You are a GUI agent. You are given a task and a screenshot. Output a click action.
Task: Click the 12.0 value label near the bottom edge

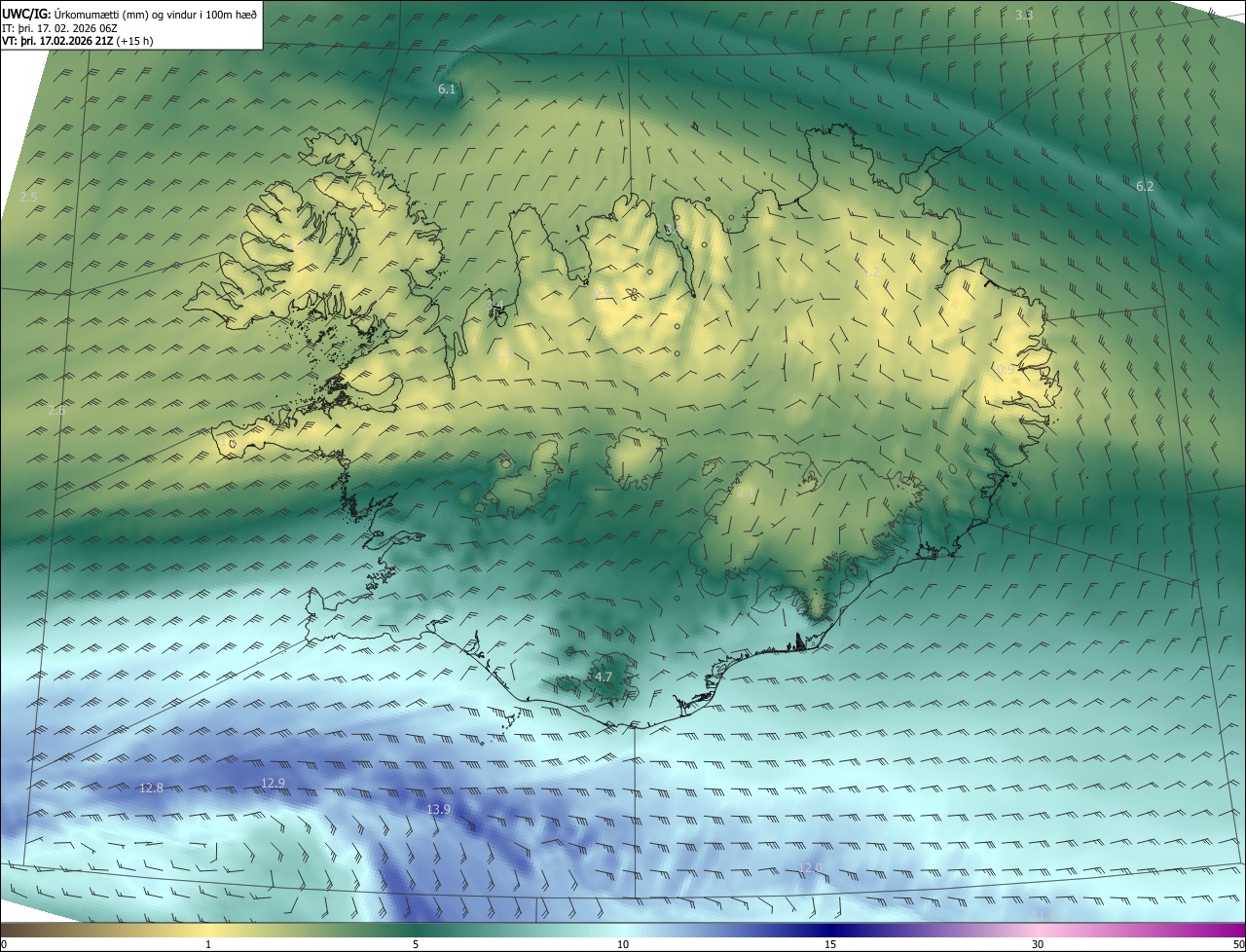(x=810, y=867)
